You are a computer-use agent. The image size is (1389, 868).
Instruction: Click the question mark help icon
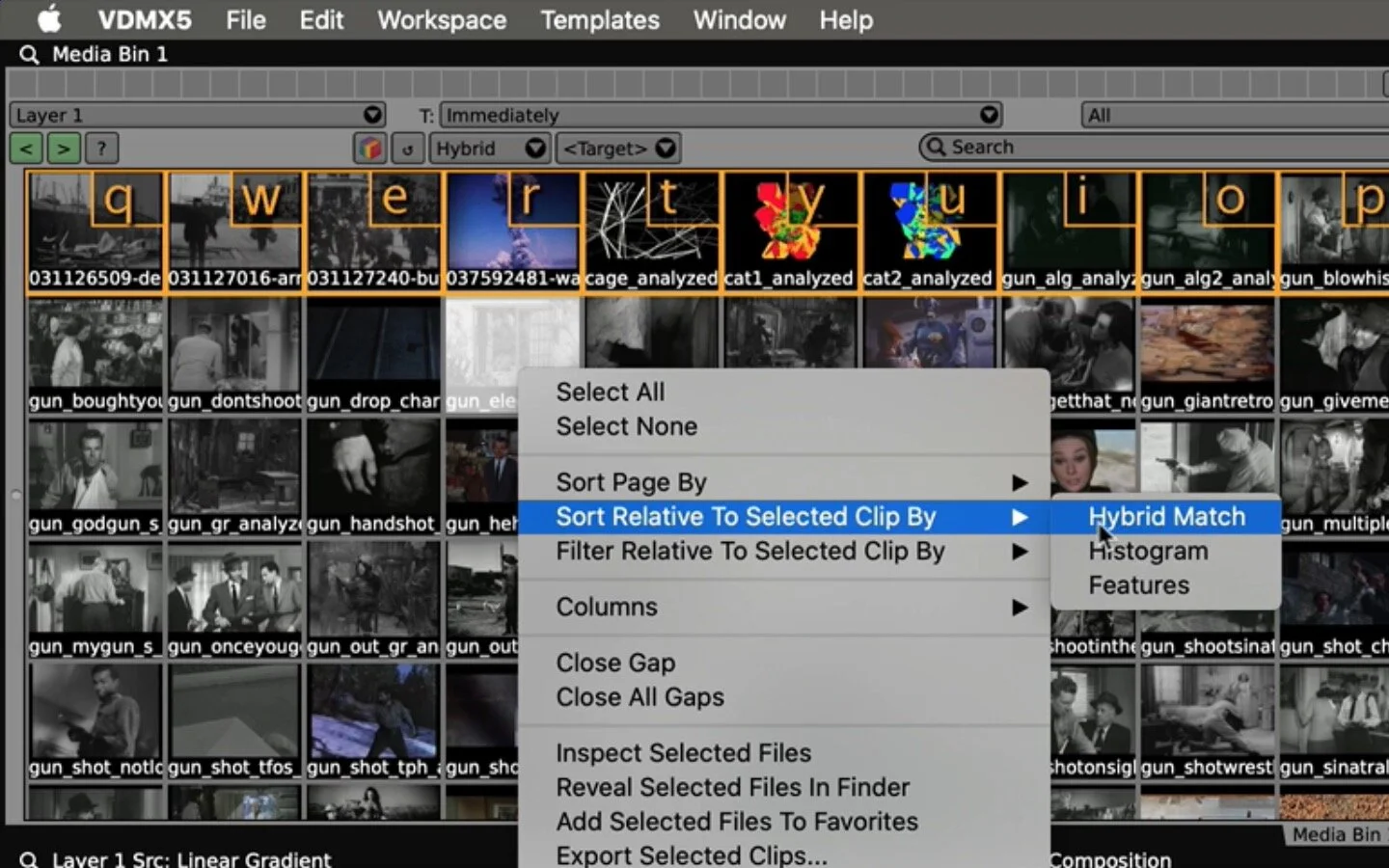pyautogui.click(x=101, y=148)
